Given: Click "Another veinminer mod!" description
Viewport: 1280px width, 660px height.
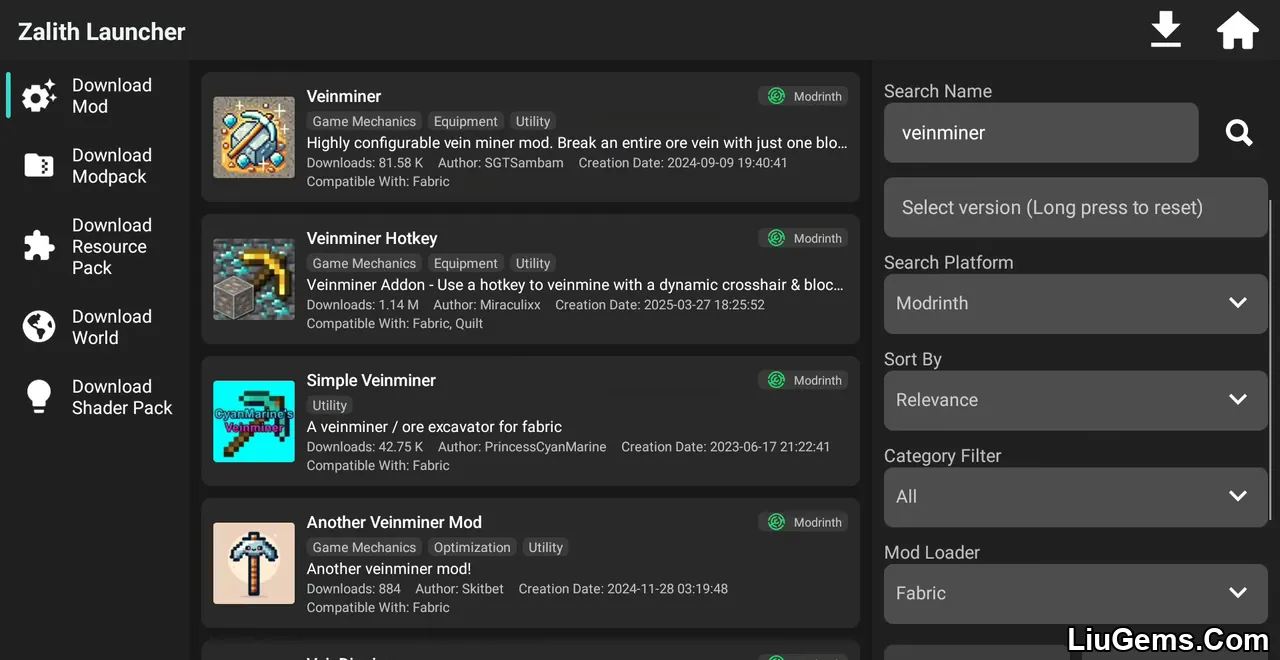Looking at the screenshot, I should click(x=389, y=568).
